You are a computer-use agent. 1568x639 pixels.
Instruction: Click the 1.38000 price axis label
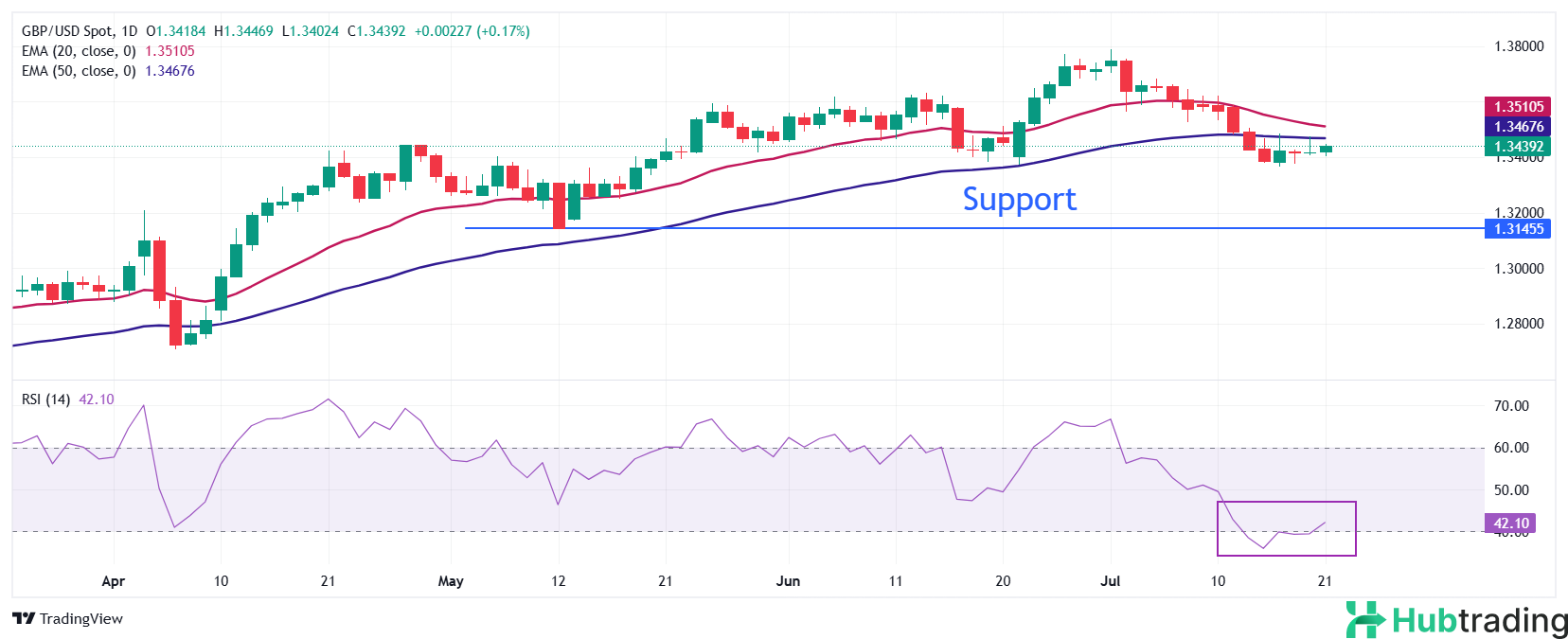1518,46
